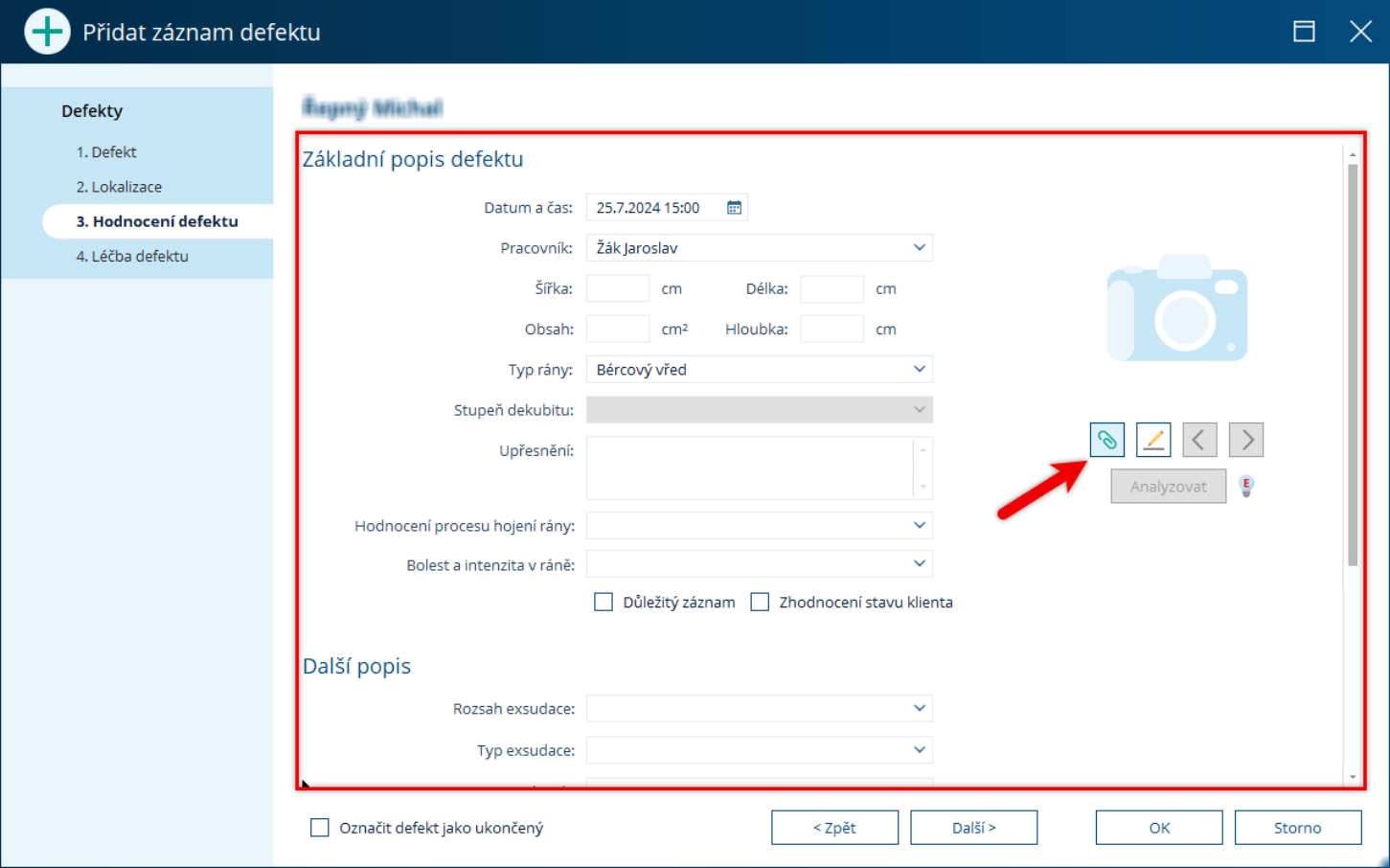Expand Bolest a intenzita v ráně dropdown
The image size is (1390, 868).
[x=760, y=564]
